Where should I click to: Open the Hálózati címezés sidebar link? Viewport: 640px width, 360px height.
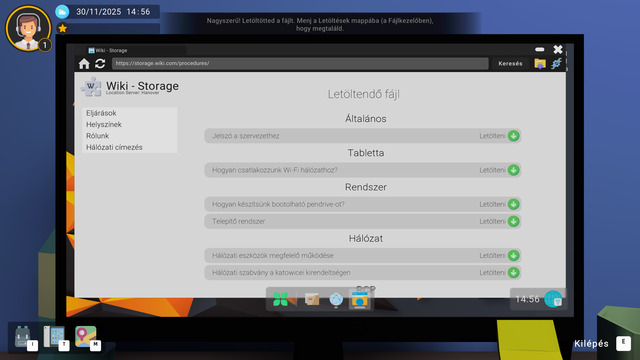114,147
